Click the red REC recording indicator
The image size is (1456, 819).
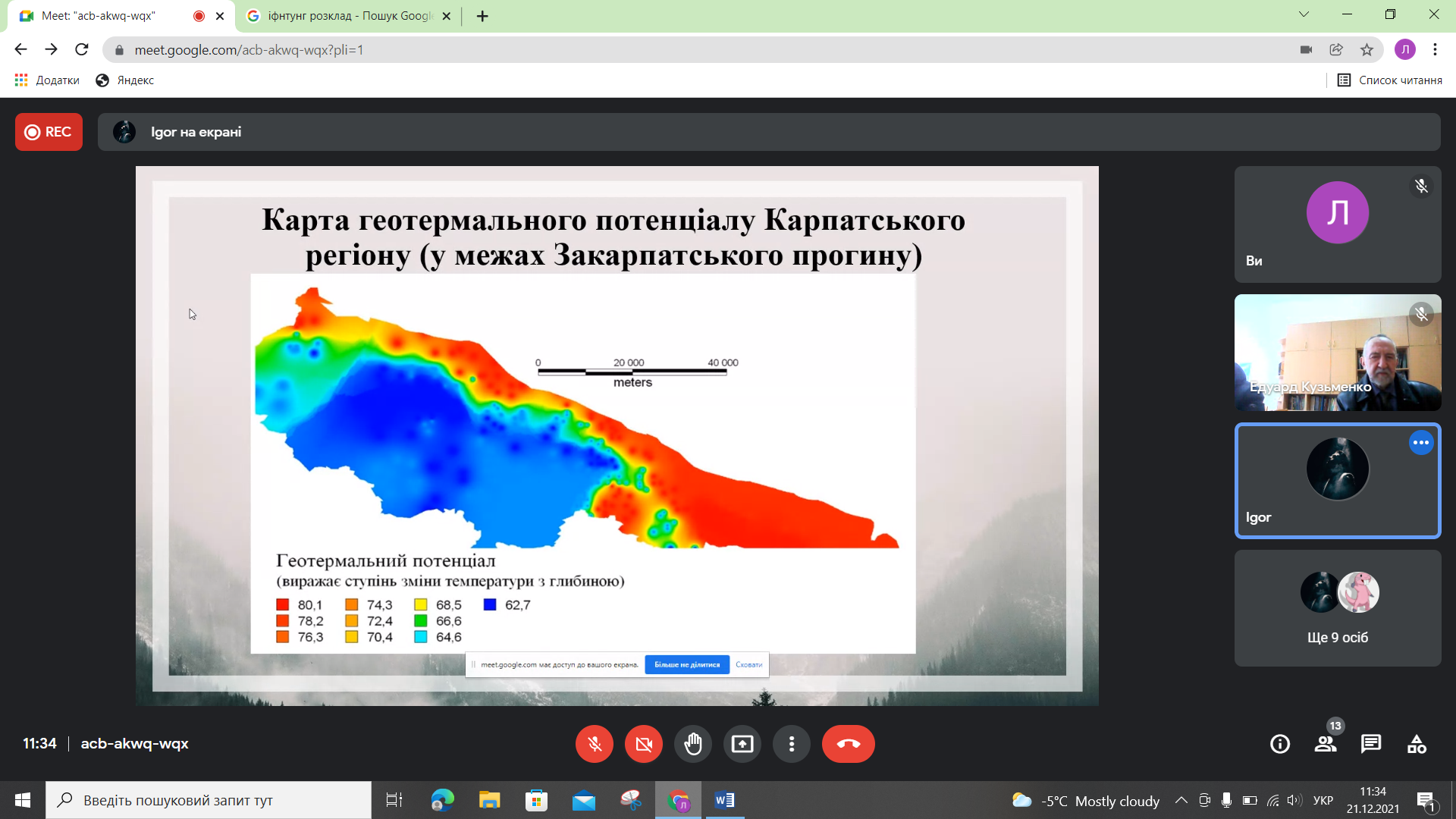[49, 132]
